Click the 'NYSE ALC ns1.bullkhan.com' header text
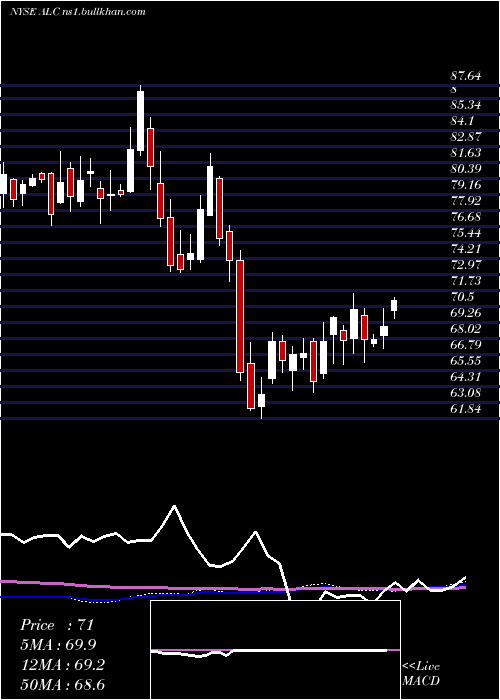Viewport: 500px width, 700px height. [x=78, y=12]
